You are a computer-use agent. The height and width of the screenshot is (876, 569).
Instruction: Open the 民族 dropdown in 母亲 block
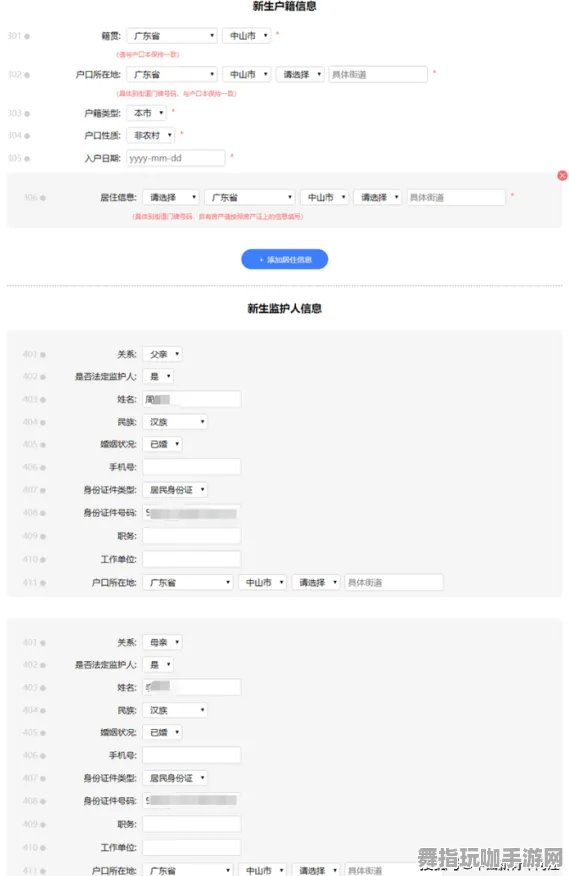175,710
